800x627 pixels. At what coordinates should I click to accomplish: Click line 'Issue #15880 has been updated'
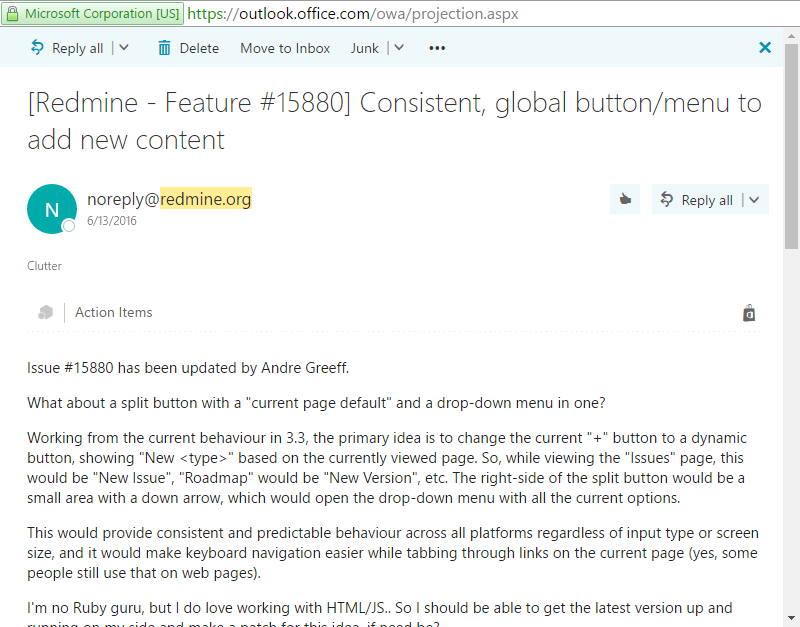click(x=188, y=368)
